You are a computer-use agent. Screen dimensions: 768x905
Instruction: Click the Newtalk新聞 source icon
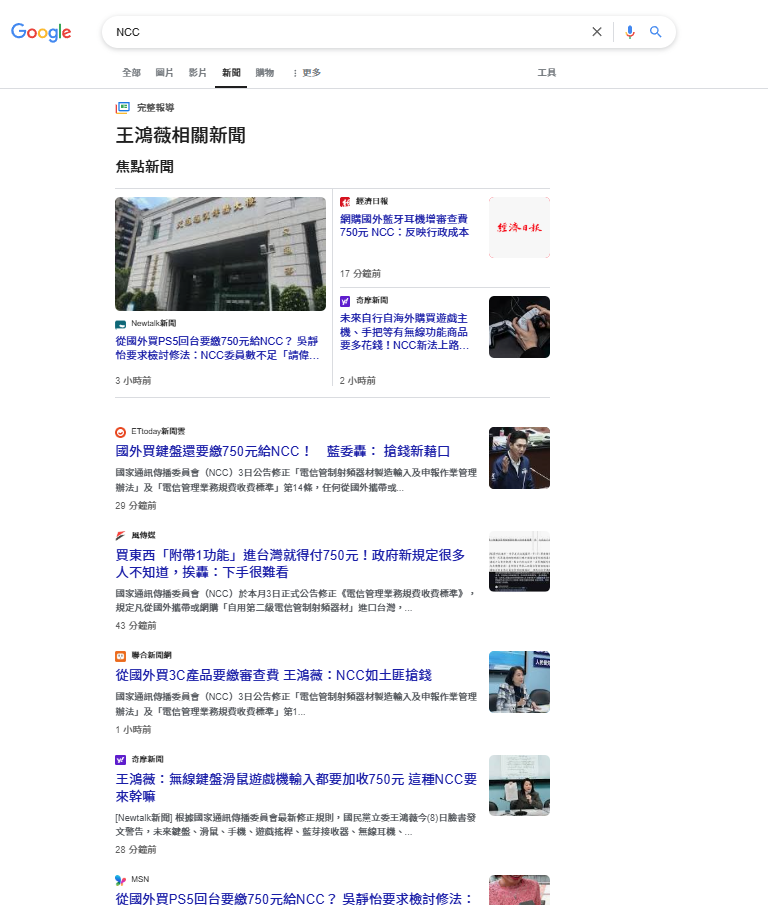(121, 324)
